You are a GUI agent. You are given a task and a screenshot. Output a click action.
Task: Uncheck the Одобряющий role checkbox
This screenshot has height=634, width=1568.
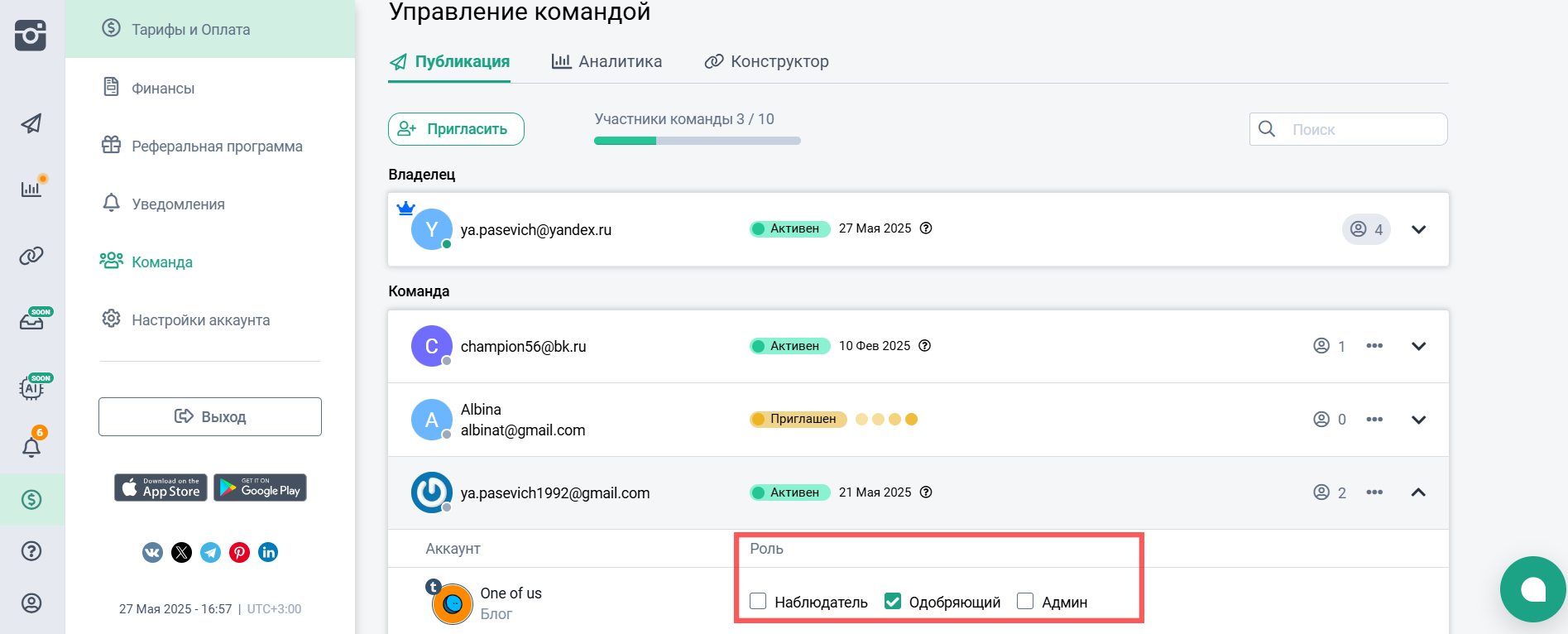893,601
